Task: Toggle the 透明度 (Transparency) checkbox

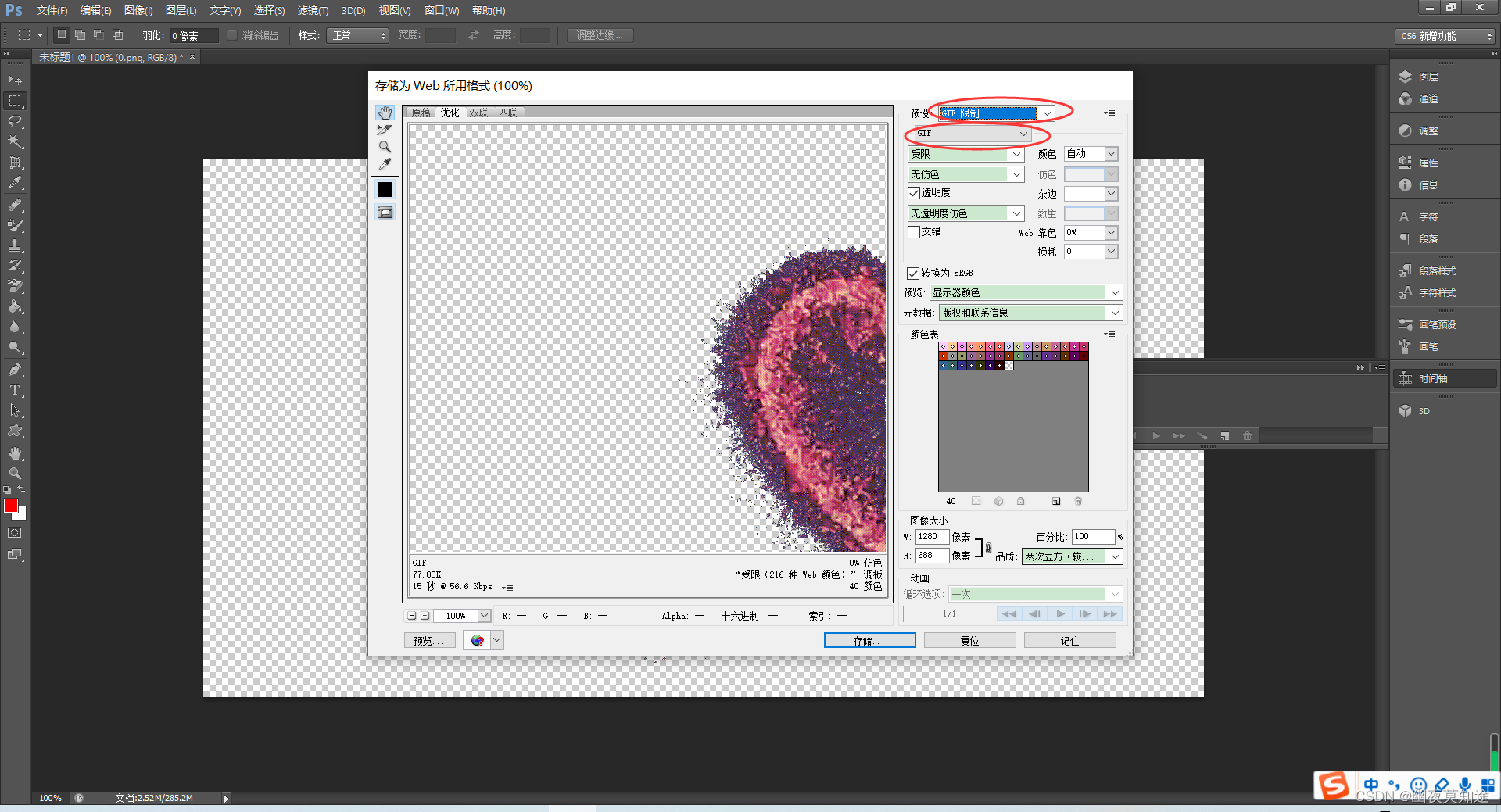Action: tap(914, 193)
